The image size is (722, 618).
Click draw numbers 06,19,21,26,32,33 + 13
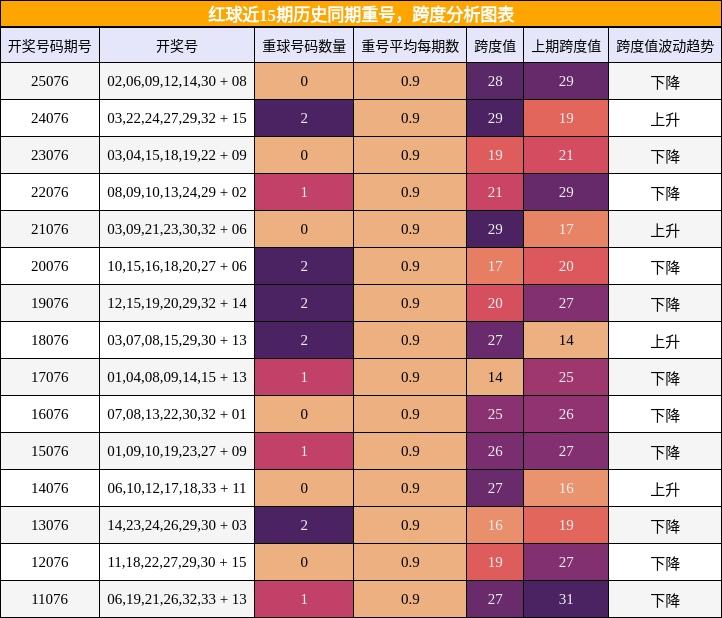pyautogui.click(x=177, y=599)
